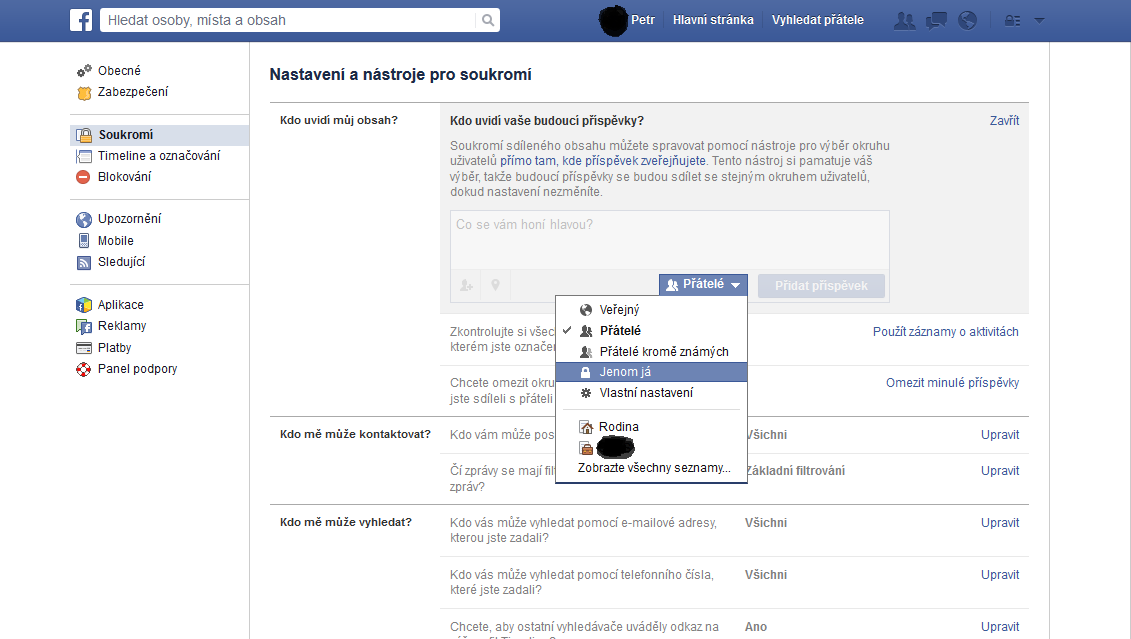1131x639 pixels.
Task: Click the Timeline a označování icon
Action: pyautogui.click(x=84, y=156)
